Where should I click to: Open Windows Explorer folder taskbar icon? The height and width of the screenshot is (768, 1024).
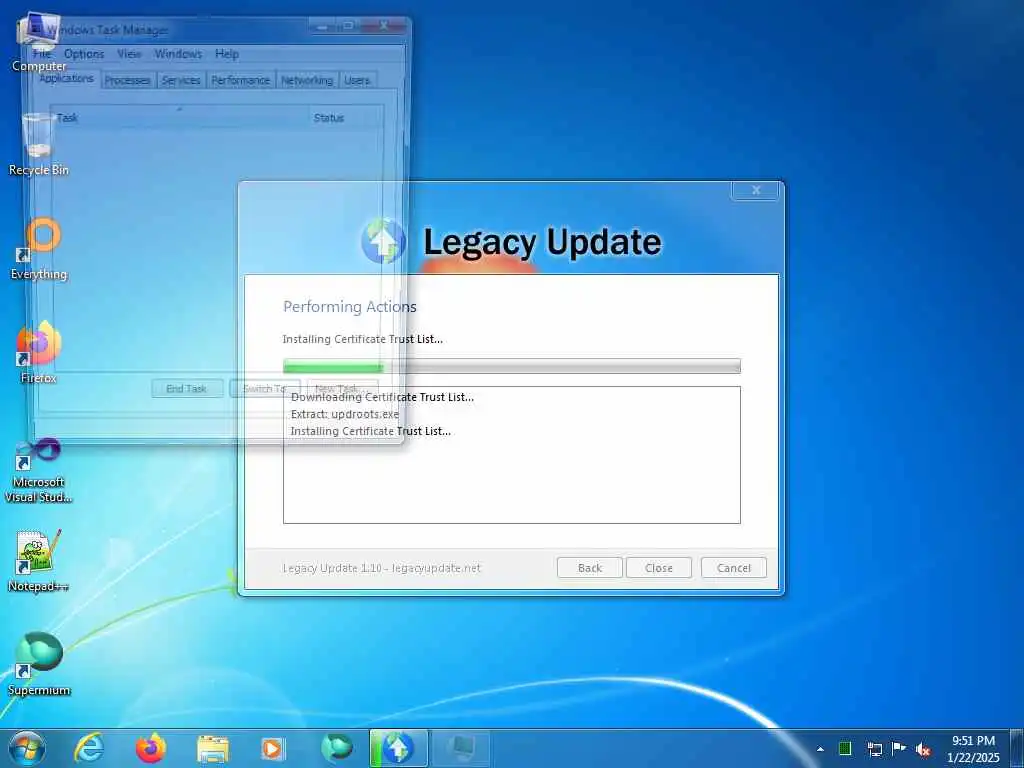213,749
